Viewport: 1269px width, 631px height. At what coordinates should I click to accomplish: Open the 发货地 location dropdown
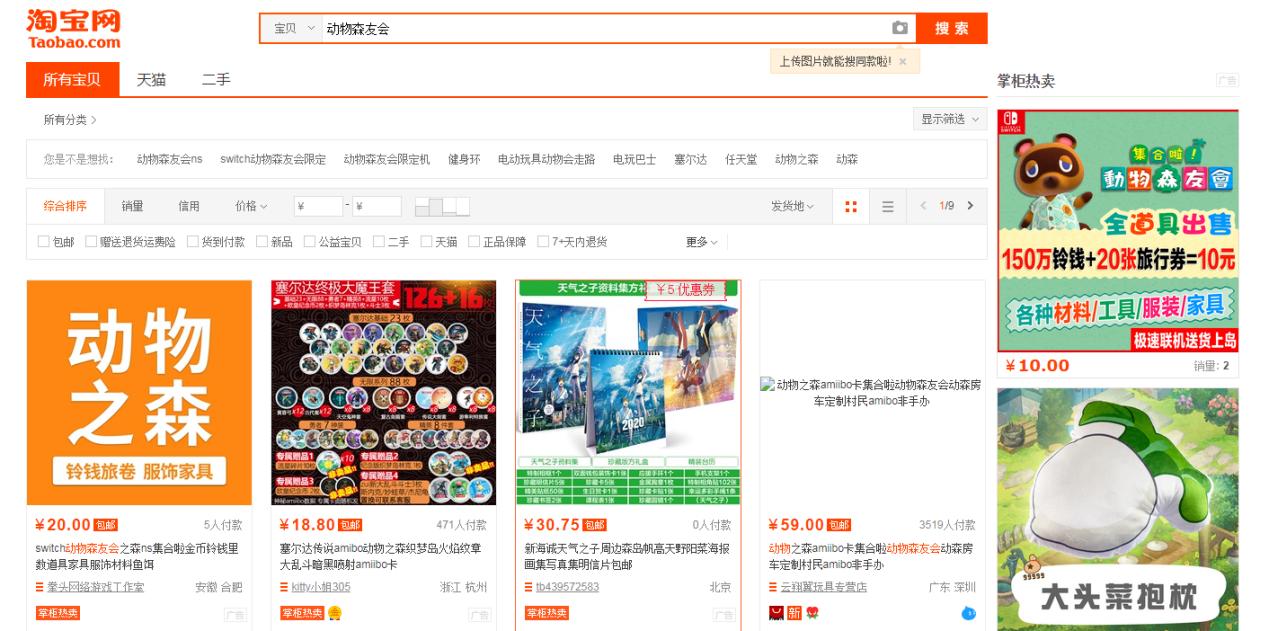tap(790, 207)
